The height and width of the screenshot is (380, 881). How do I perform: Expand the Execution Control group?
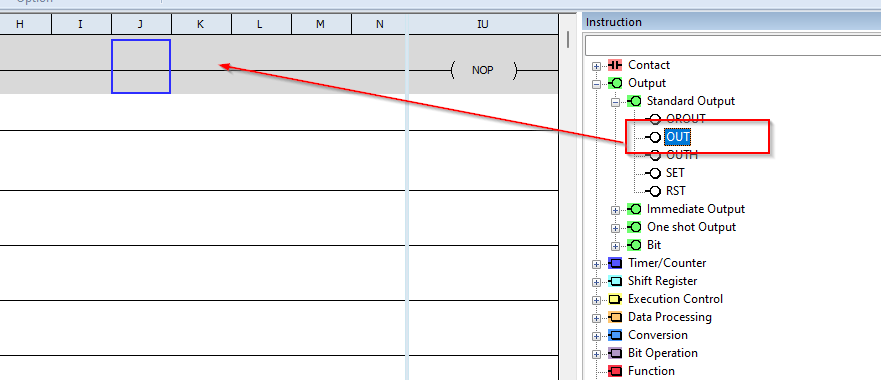[x=596, y=300]
